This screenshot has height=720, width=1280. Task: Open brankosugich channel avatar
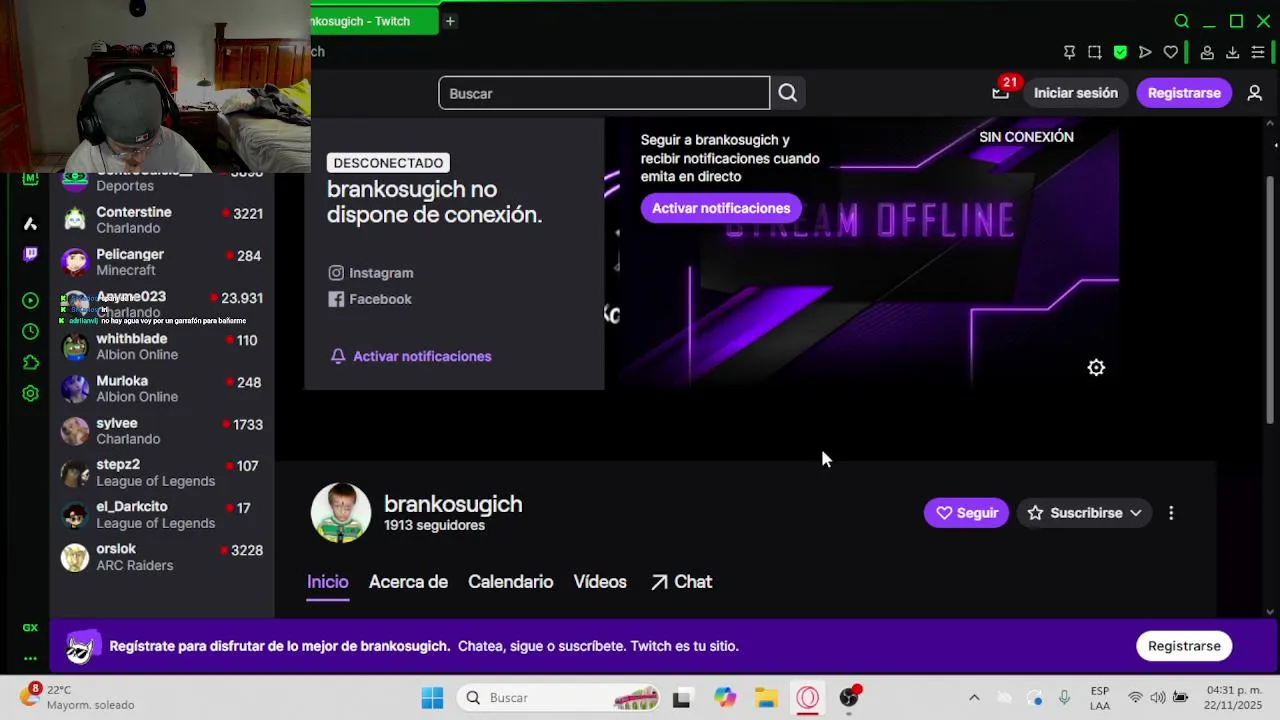point(341,513)
